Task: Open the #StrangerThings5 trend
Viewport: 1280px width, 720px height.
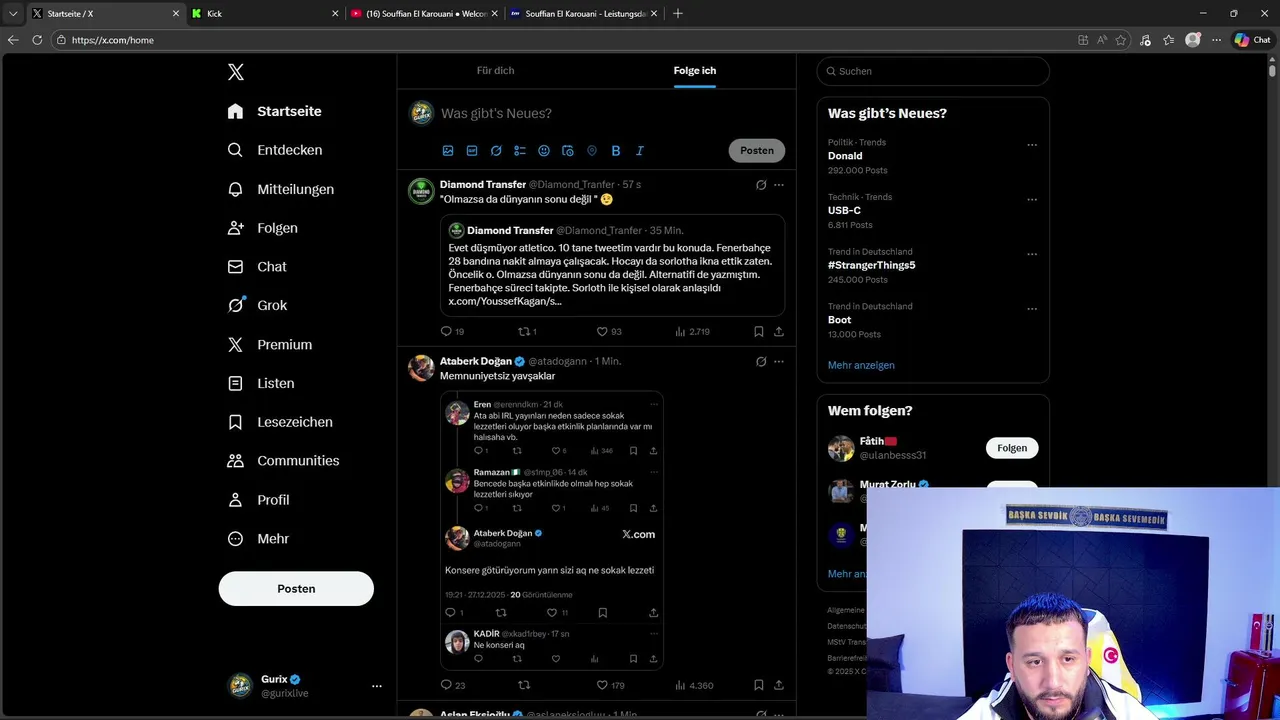Action: pyautogui.click(x=871, y=265)
